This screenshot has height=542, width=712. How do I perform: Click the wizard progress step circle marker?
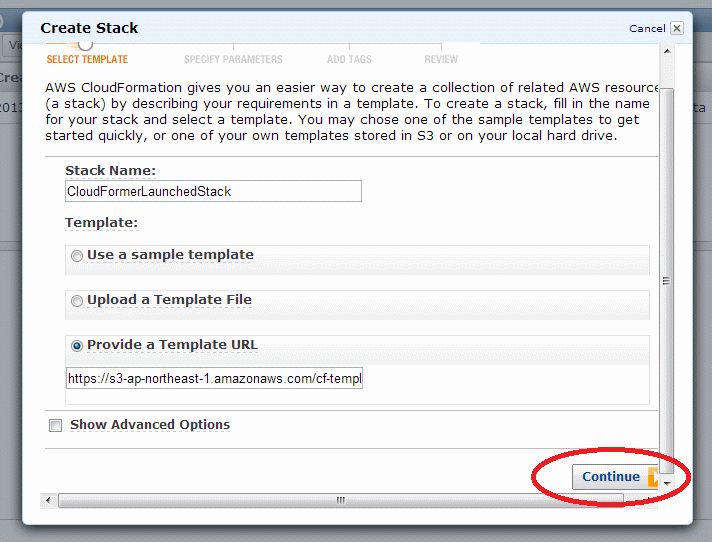click(85, 44)
